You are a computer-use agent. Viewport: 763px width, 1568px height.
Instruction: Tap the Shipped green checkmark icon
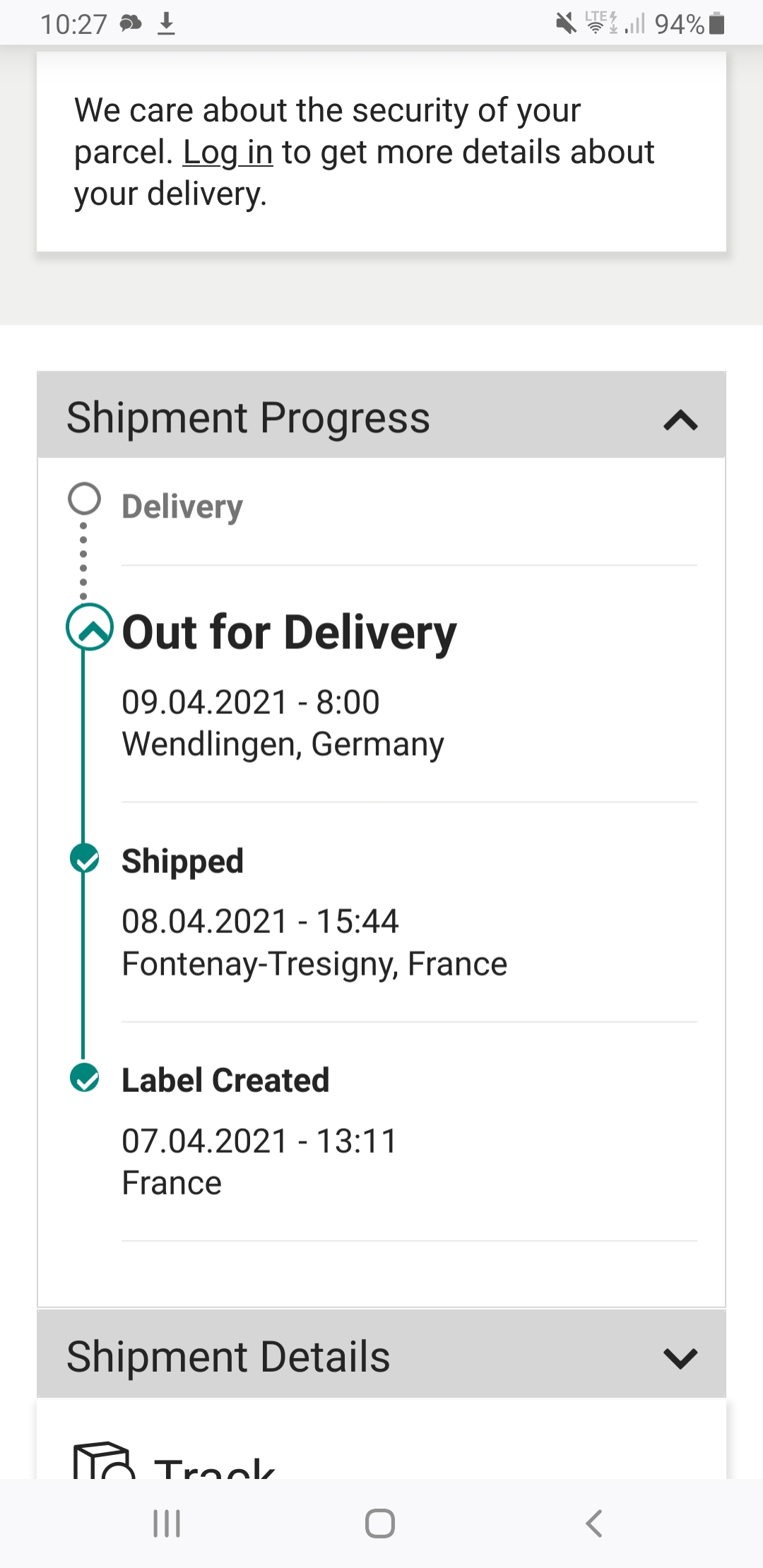point(85,859)
